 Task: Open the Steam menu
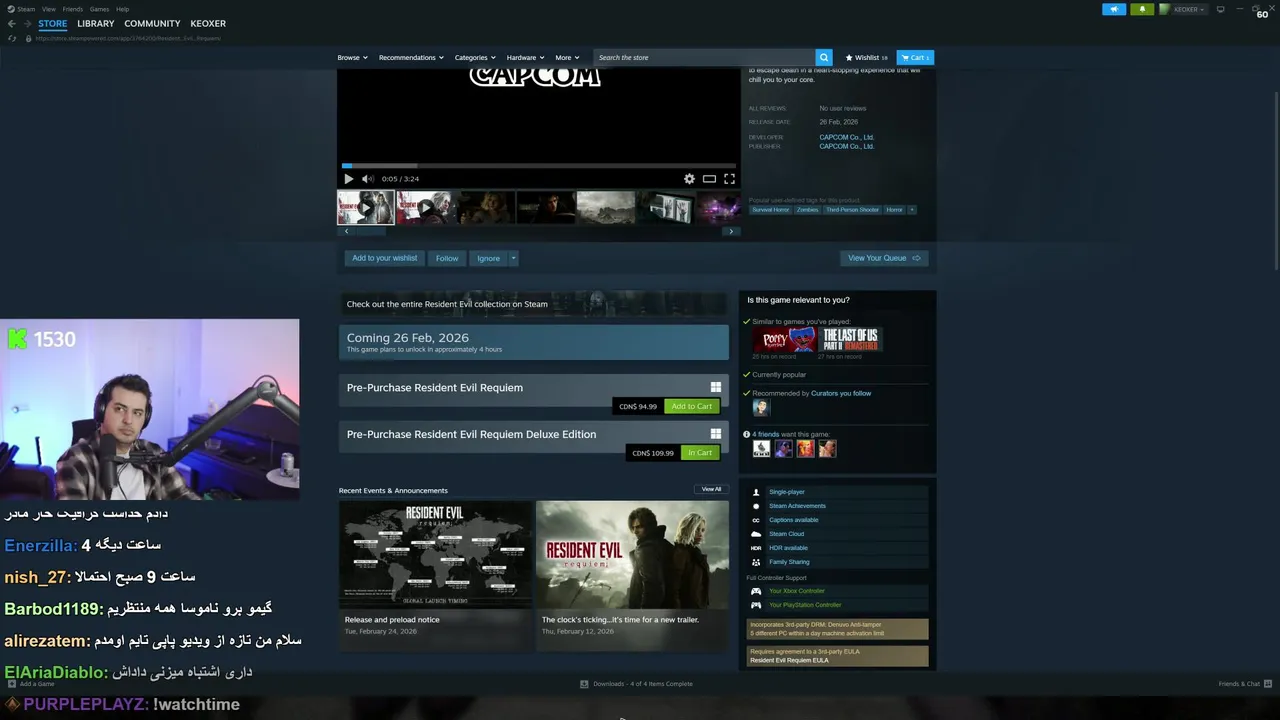click(22, 9)
